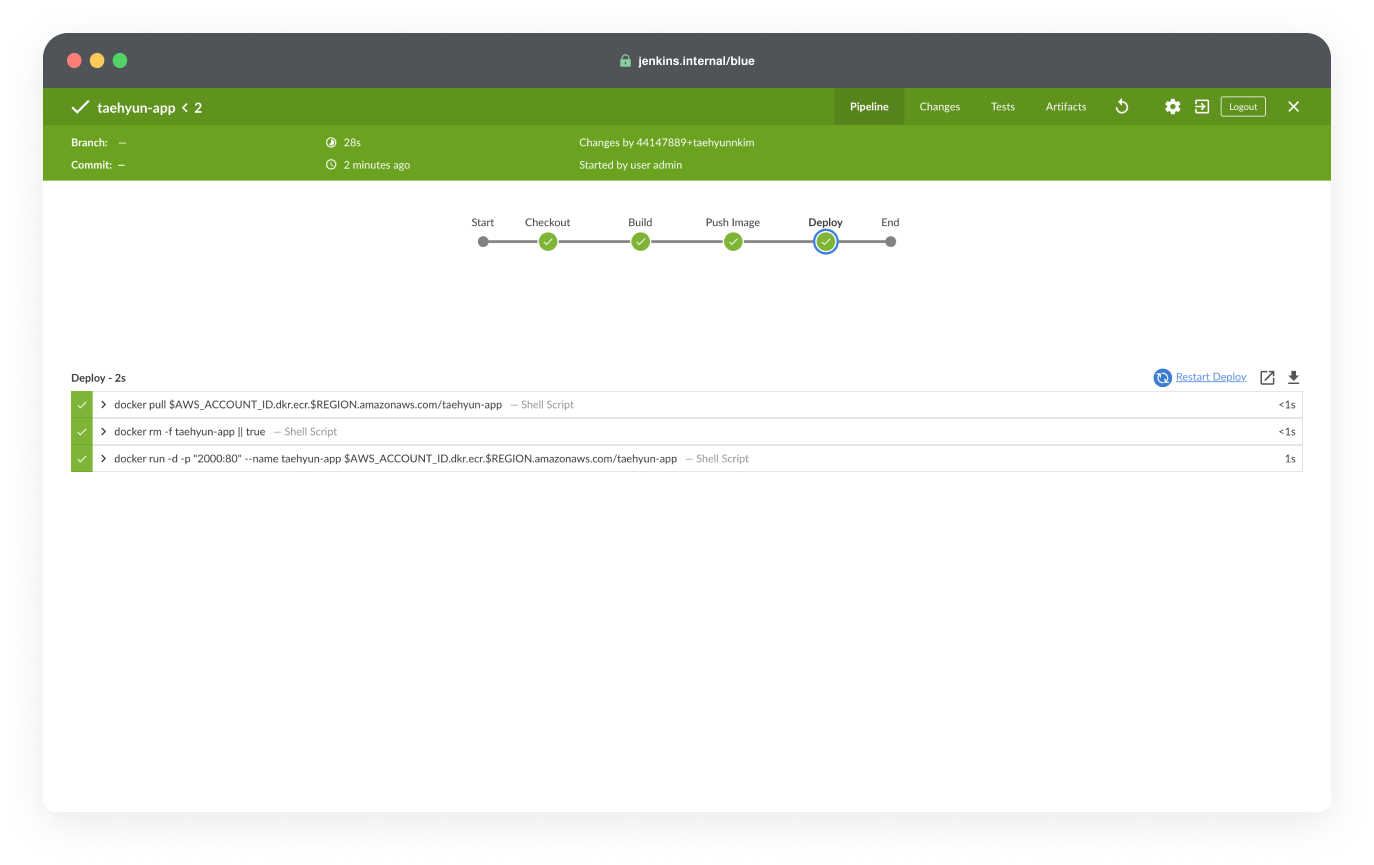Expand the docker run step log
This screenshot has width=1374, height=865.
coord(104,459)
